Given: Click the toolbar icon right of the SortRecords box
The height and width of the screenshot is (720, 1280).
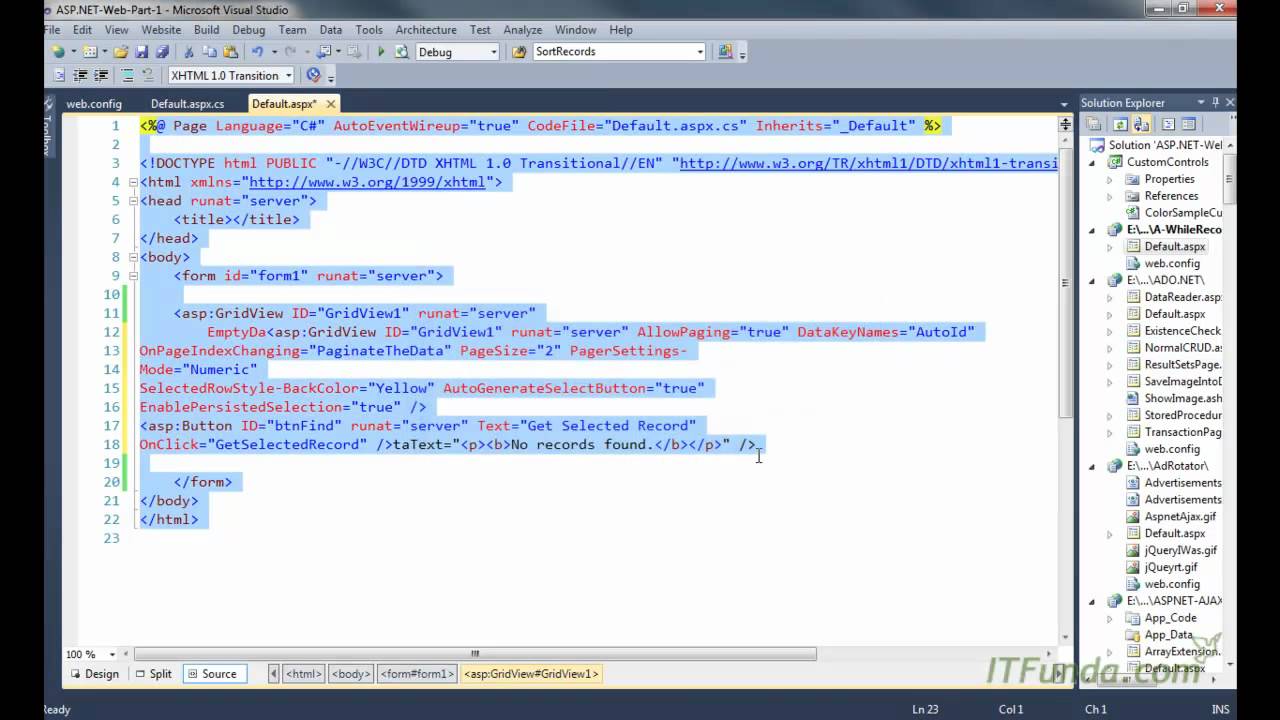Looking at the screenshot, I should [725, 52].
